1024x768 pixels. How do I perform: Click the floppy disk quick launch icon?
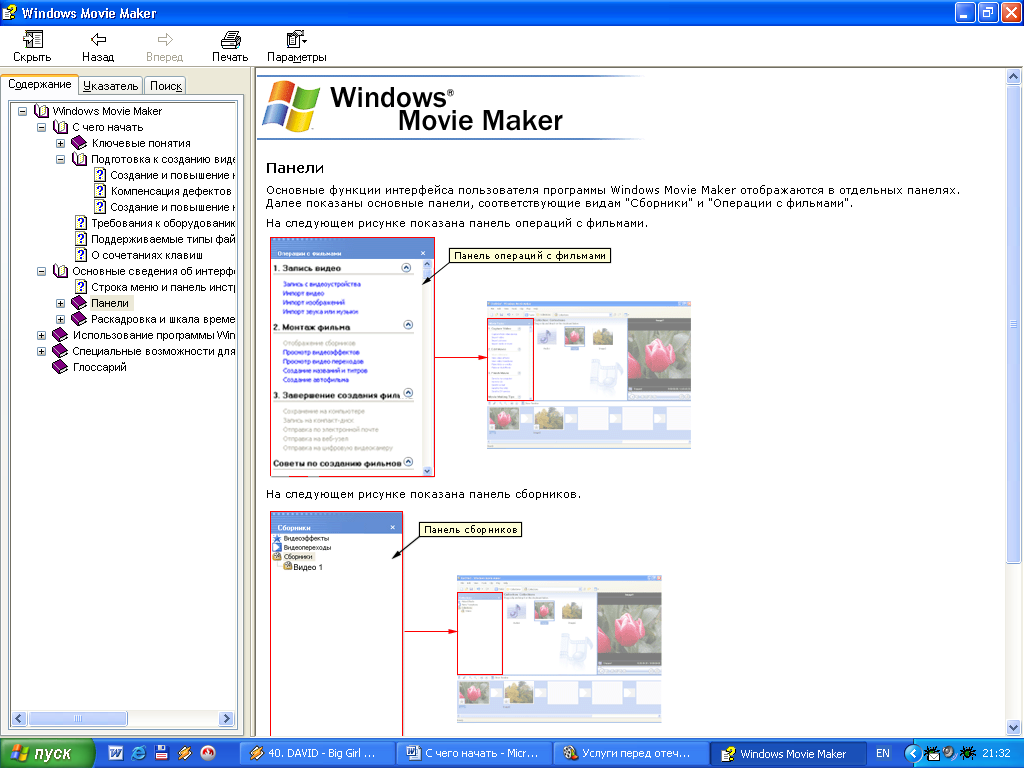click(x=161, y=753)
